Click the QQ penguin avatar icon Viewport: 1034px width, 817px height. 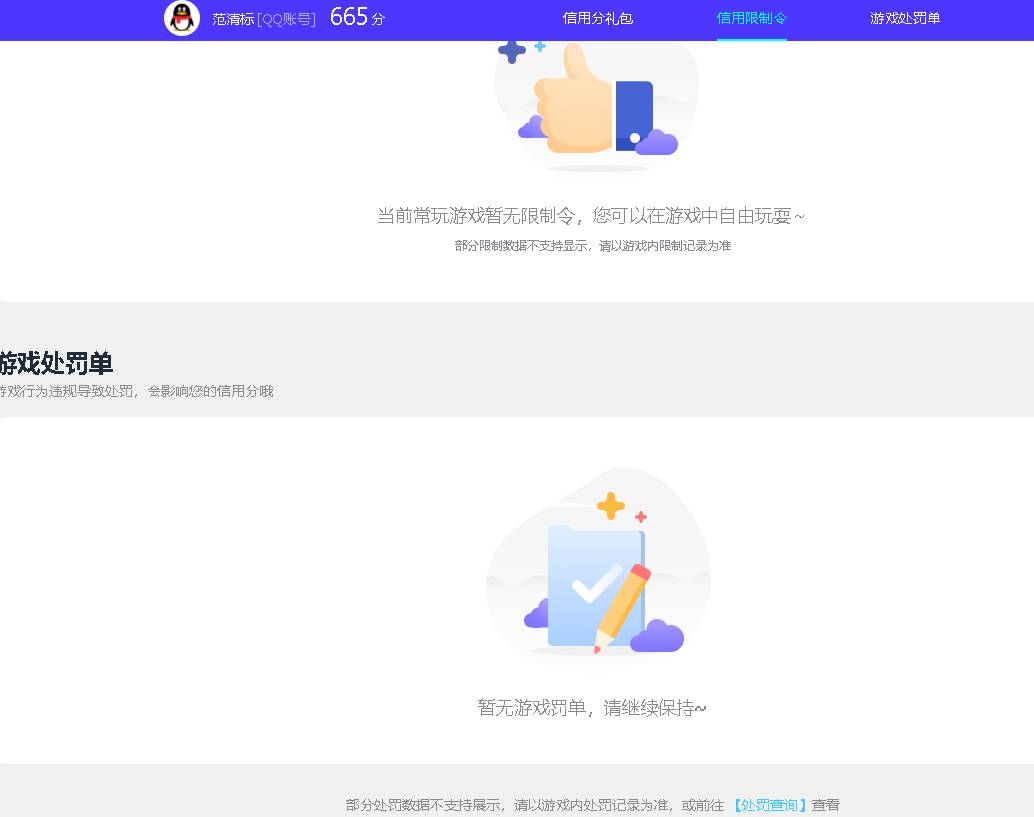pos(181,18)
